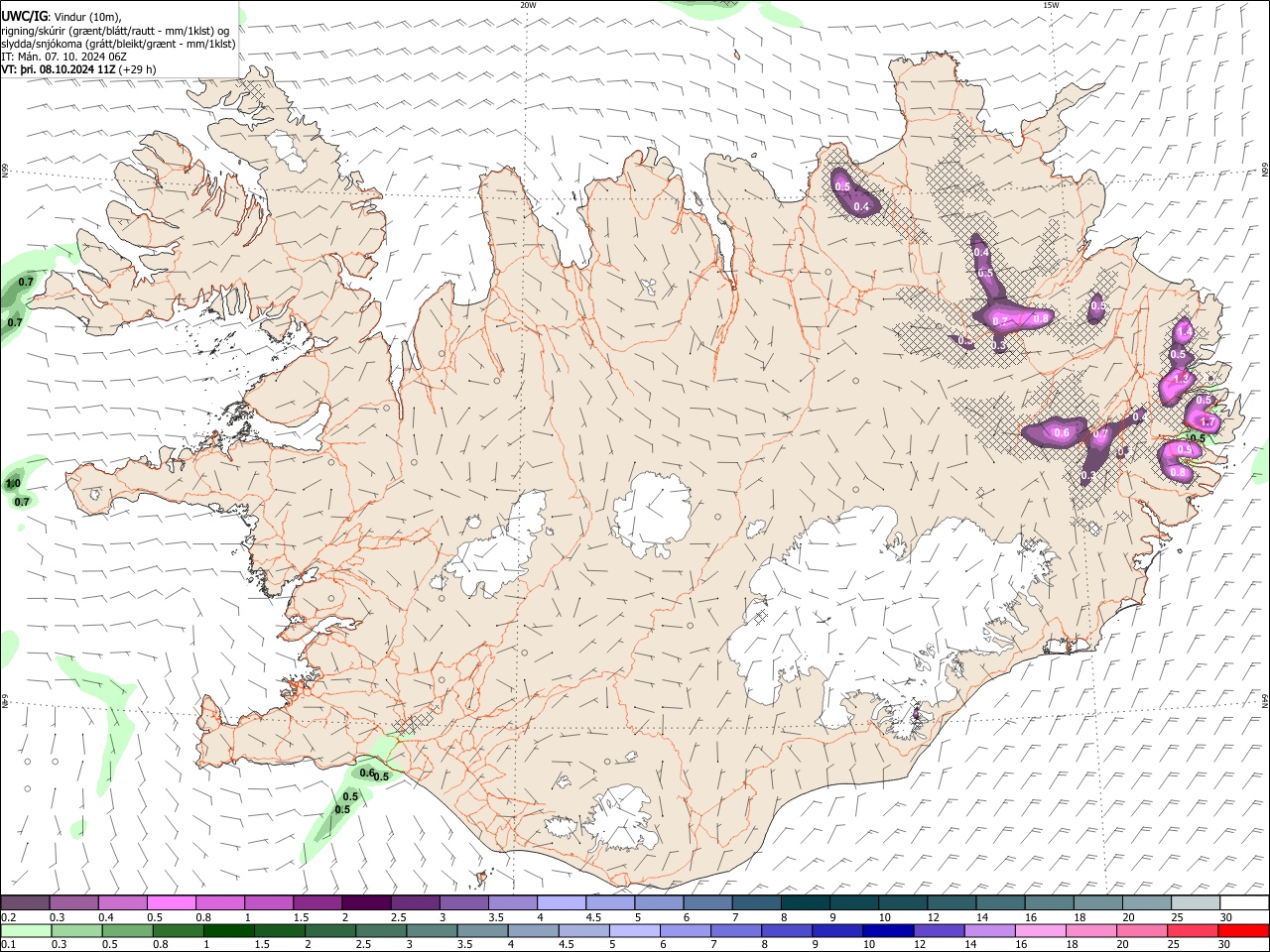
Task: Click the bright red swatch labelled 30 in lower row
Action: pos(1243,930)
